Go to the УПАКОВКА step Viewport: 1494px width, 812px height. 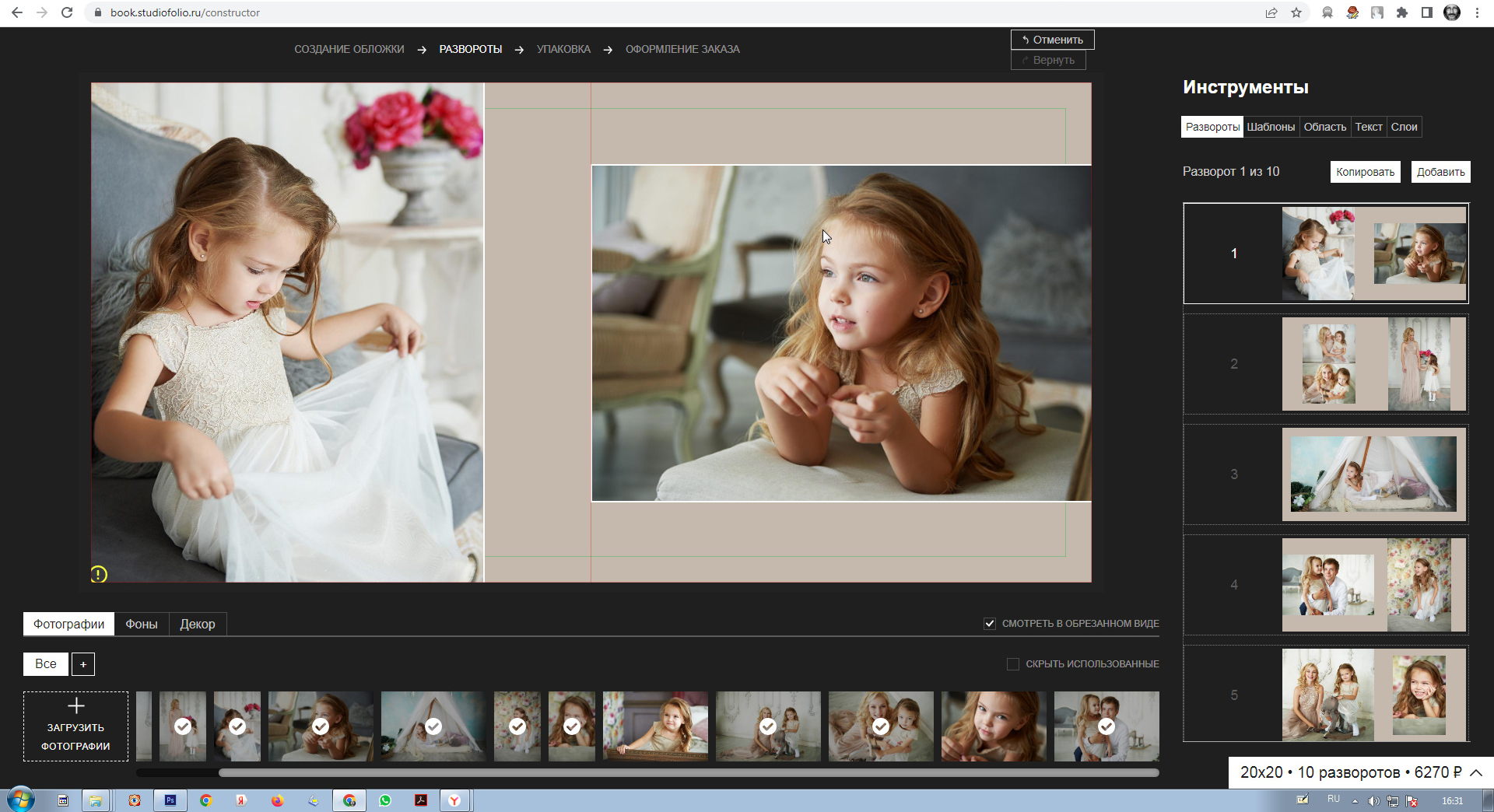[563, 49]
